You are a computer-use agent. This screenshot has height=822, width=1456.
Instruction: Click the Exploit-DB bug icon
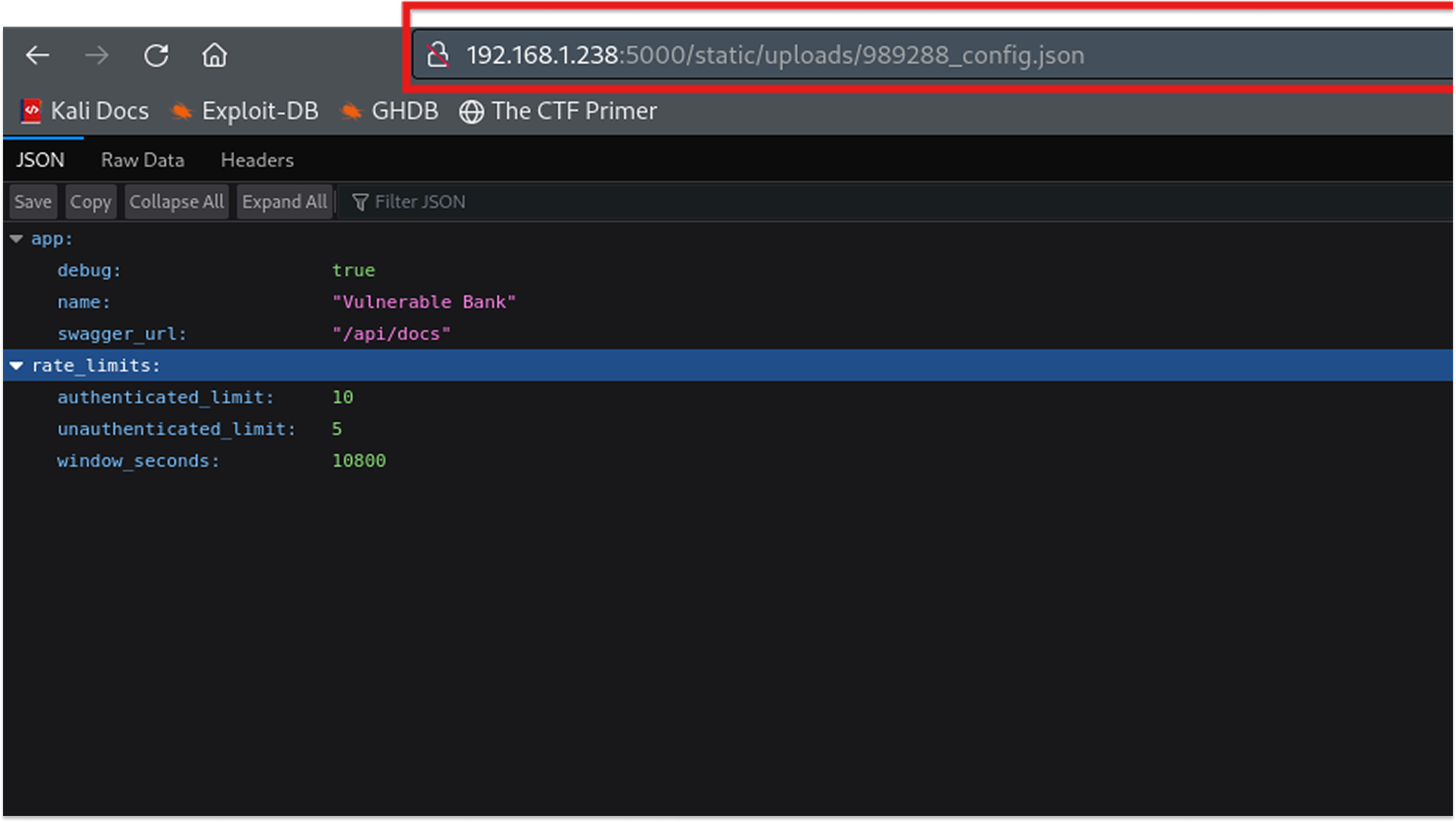pyautogui.click(x=181, y=111)
